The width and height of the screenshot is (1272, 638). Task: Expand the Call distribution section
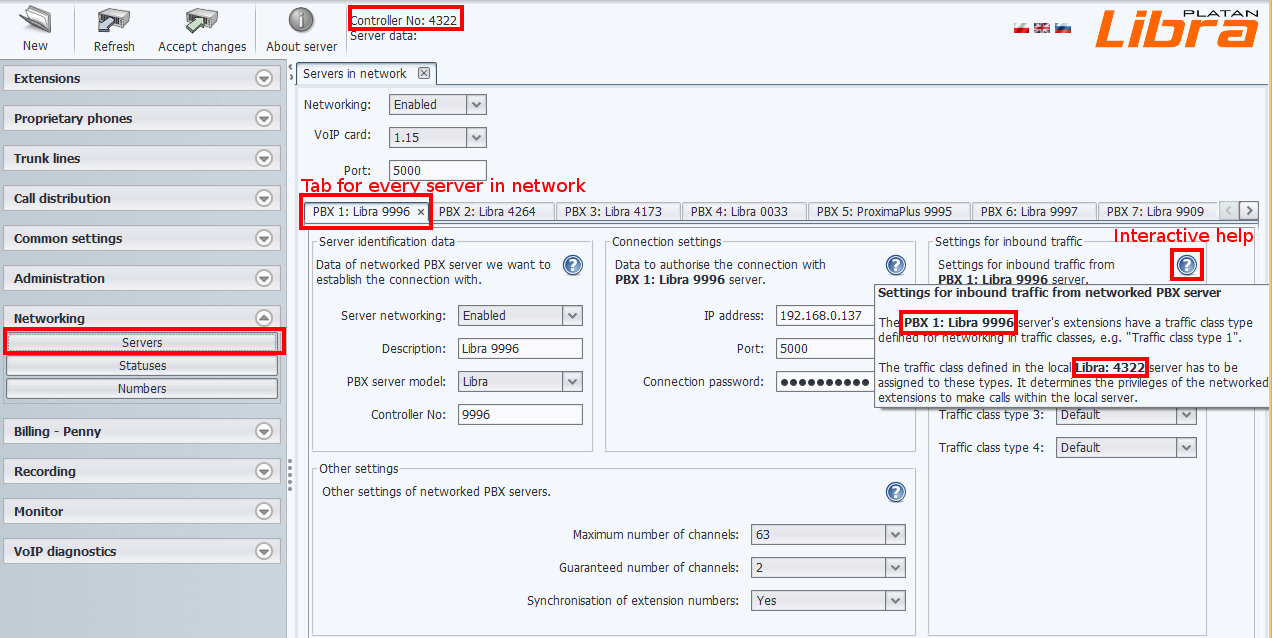pos(263,198)
